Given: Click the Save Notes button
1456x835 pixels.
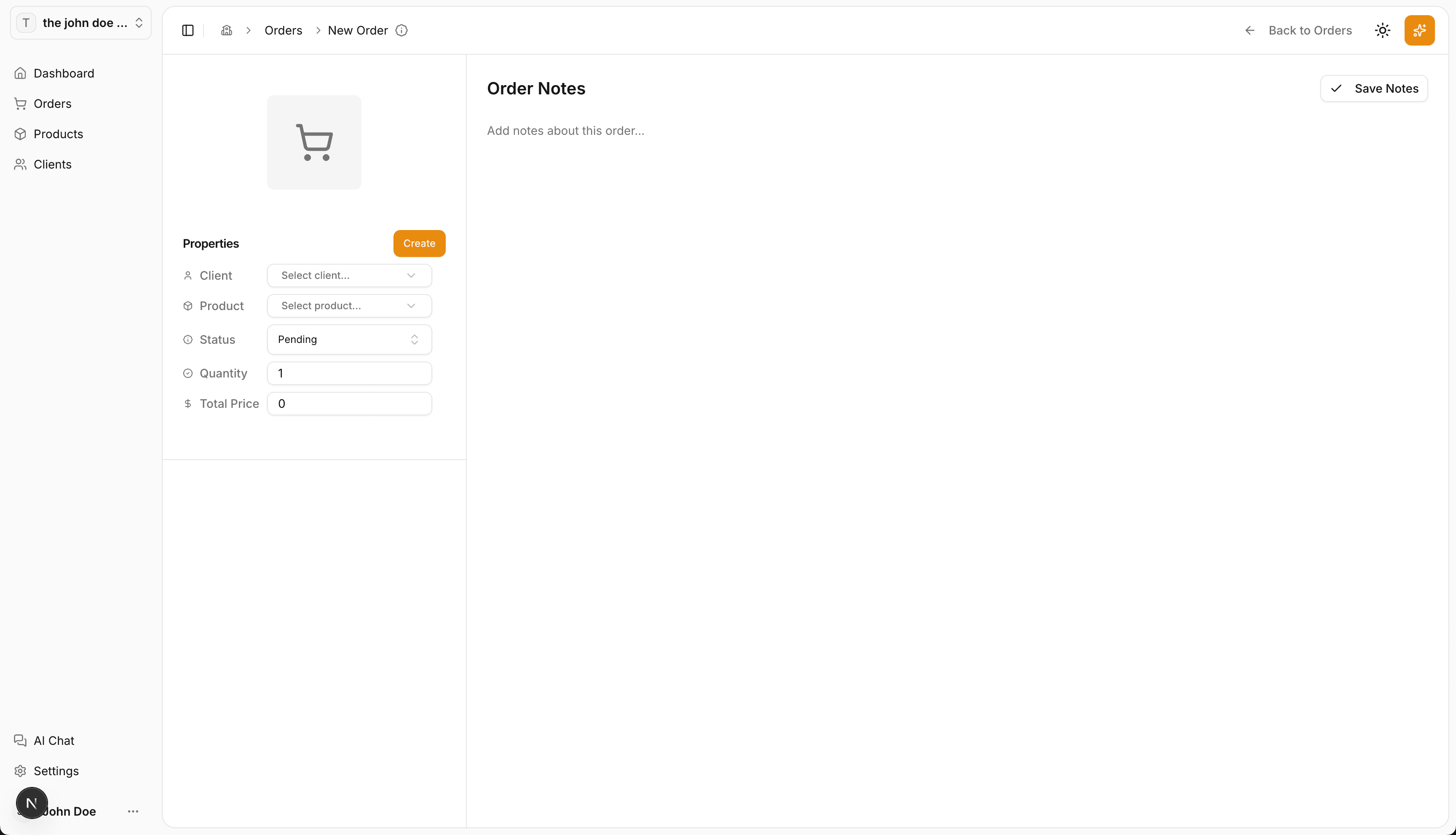Looking at the screenshot, I should click(1374, 88).
